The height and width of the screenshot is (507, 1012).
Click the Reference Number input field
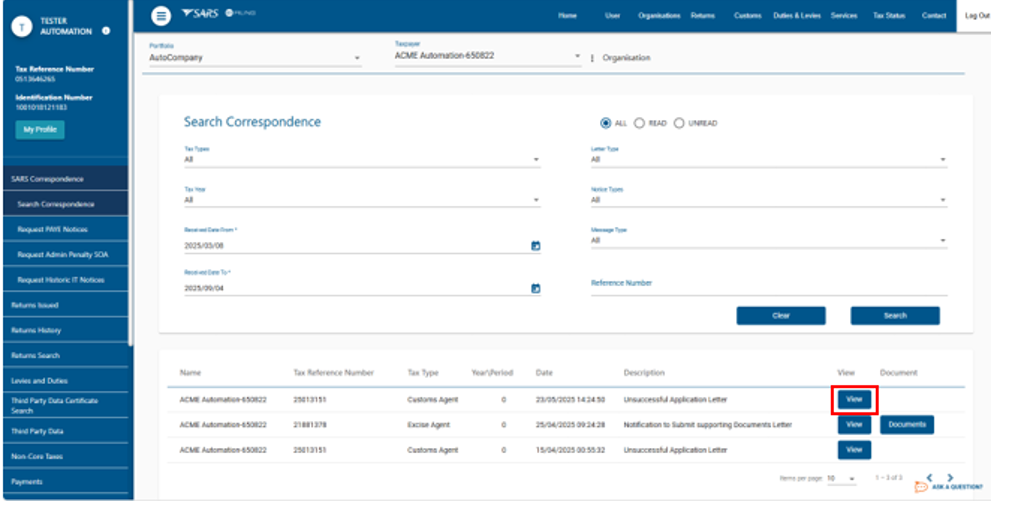click(767, 285)
